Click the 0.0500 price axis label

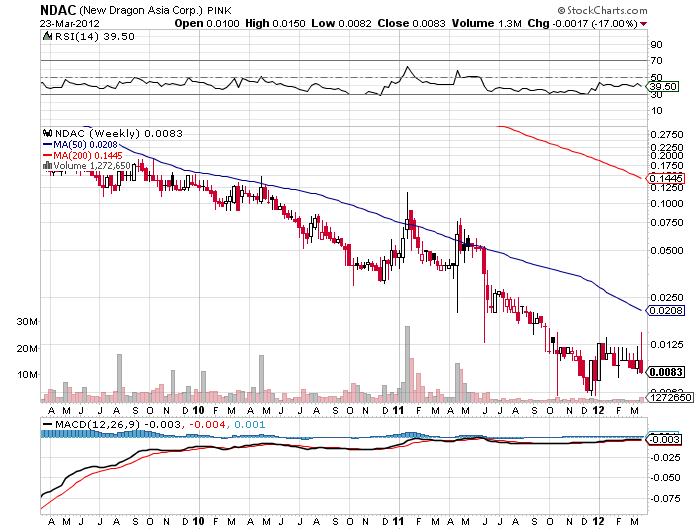click(x=667, y=250)
